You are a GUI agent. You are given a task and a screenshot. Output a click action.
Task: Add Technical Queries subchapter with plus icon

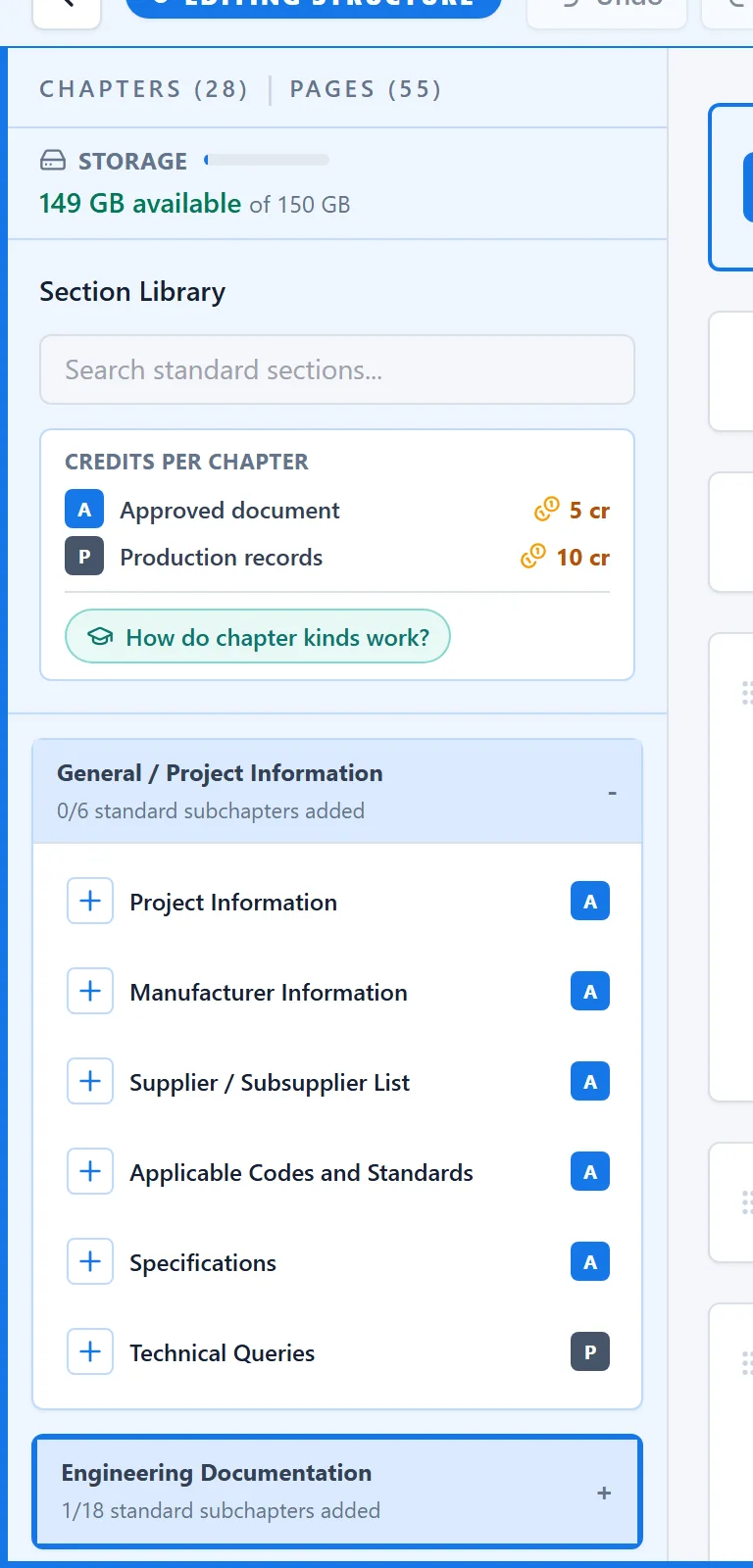pyautogui.click(x=90, y=1351)
